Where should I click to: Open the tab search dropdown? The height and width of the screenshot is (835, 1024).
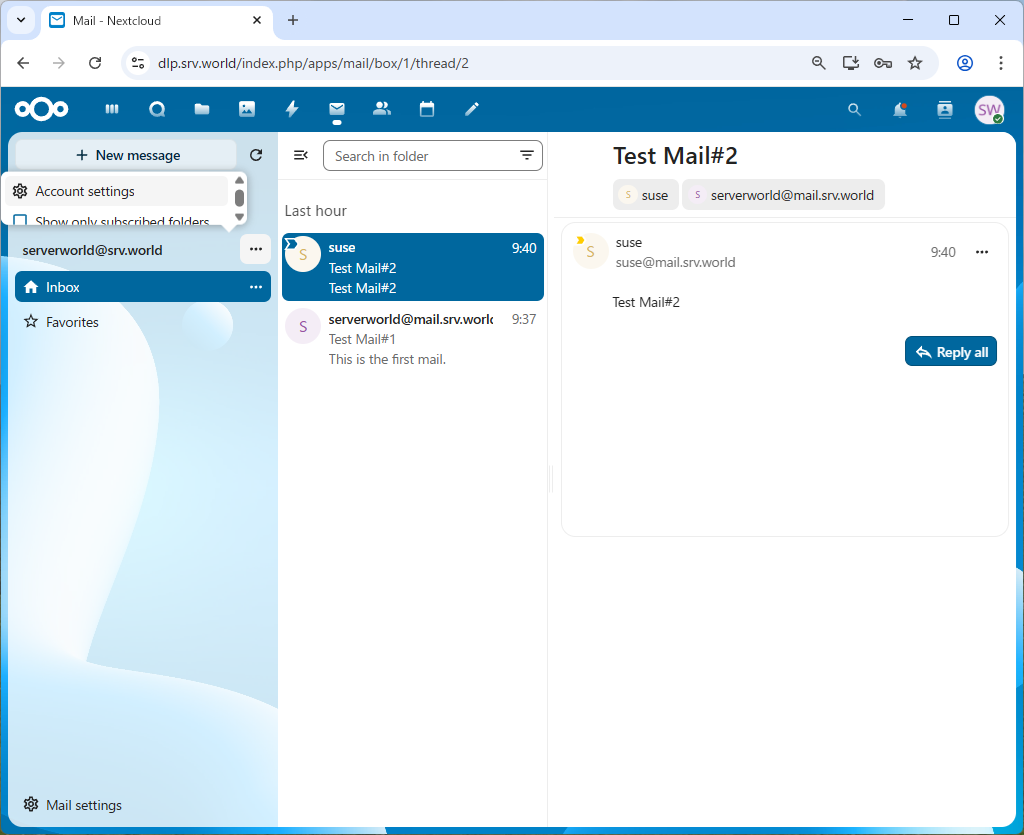coord(21,20)
